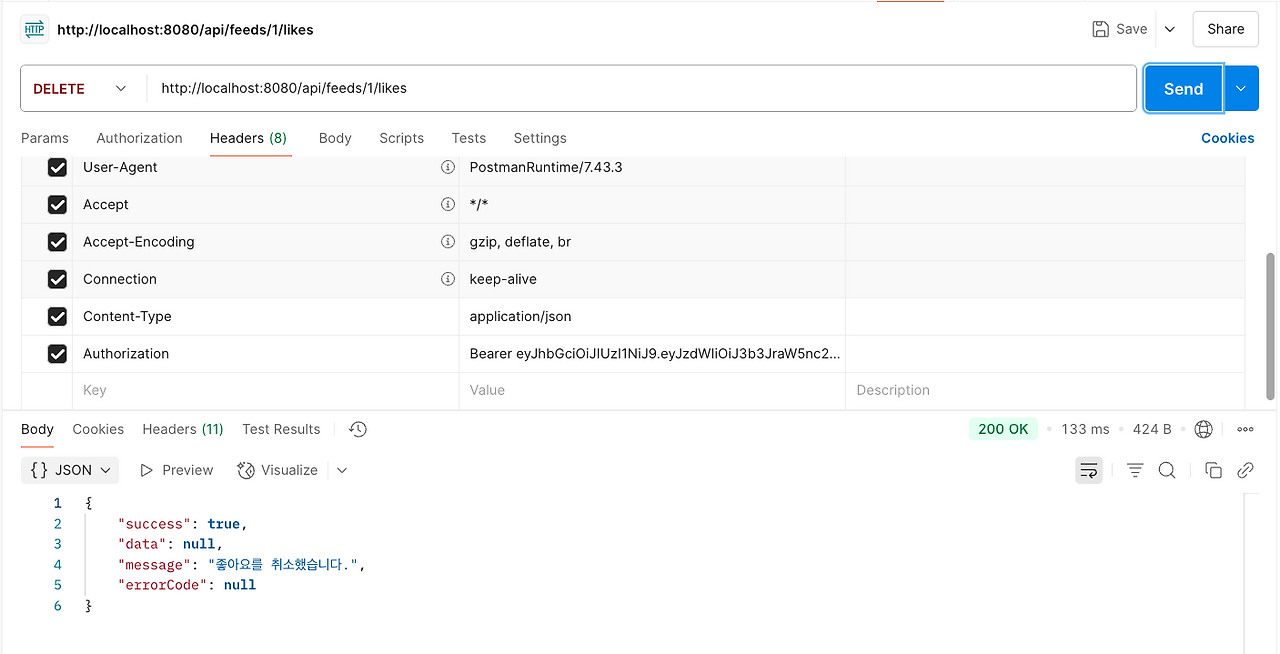Viewport: 1280px width, 654px height.
Task: Click the "errorCode" key in response
Action: (x=163, y=585)
